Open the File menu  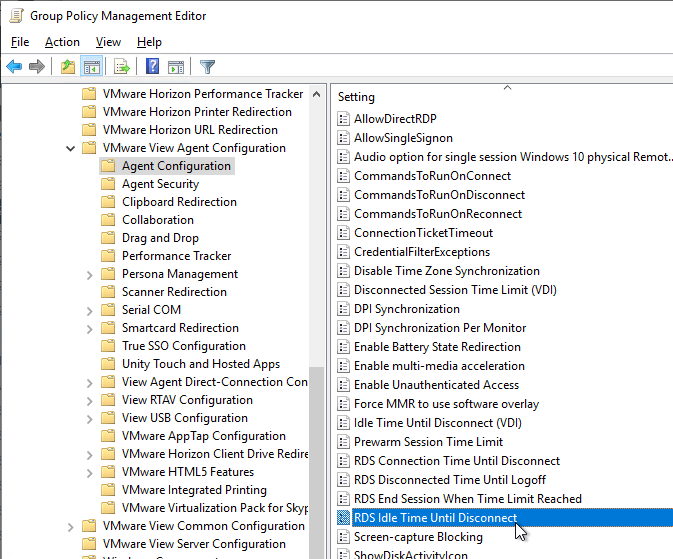click(x=20, y=42)
